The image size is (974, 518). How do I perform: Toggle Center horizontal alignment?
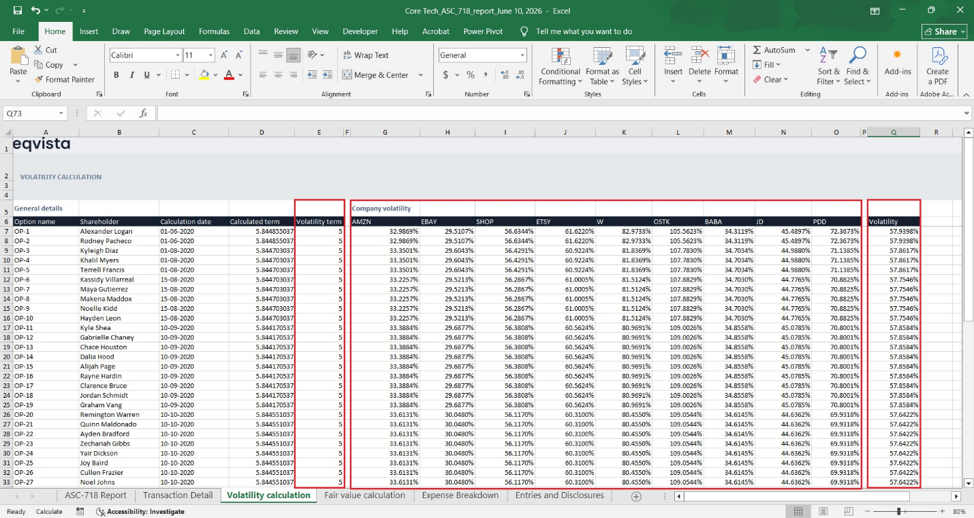pos(278,75)
